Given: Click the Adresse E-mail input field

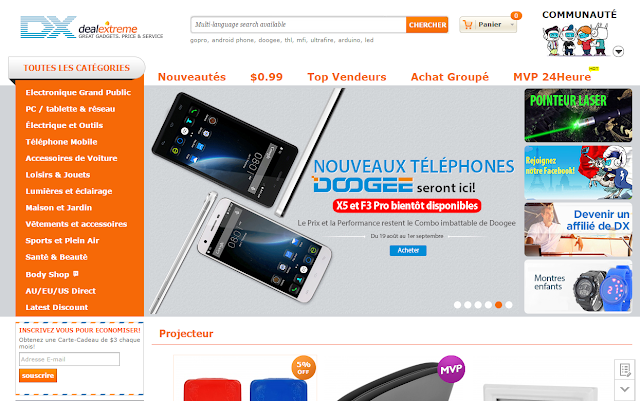Looking at the screenshot, I should [69, 359].
